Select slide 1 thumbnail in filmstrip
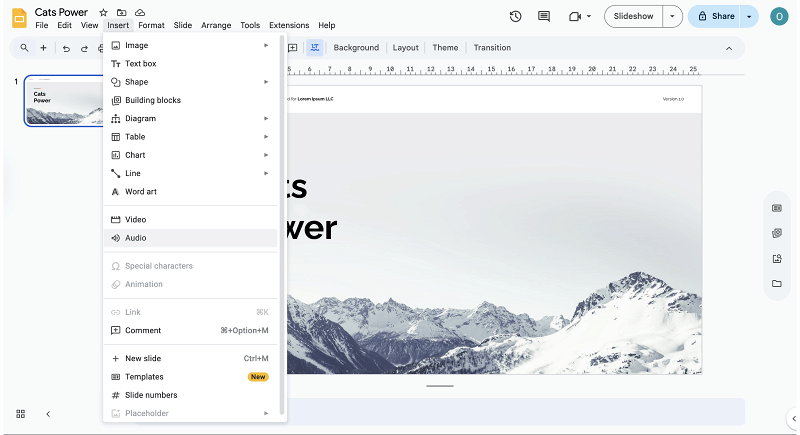This screenshot has height=435, width=800. click(64, 100)
